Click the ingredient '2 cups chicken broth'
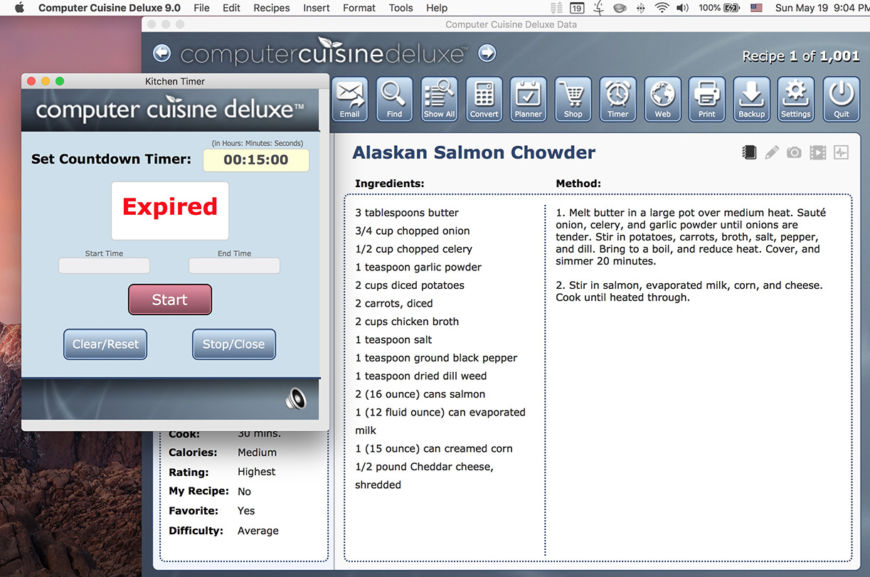The height and width of the screenshot is (577, 870). point(407,321)
